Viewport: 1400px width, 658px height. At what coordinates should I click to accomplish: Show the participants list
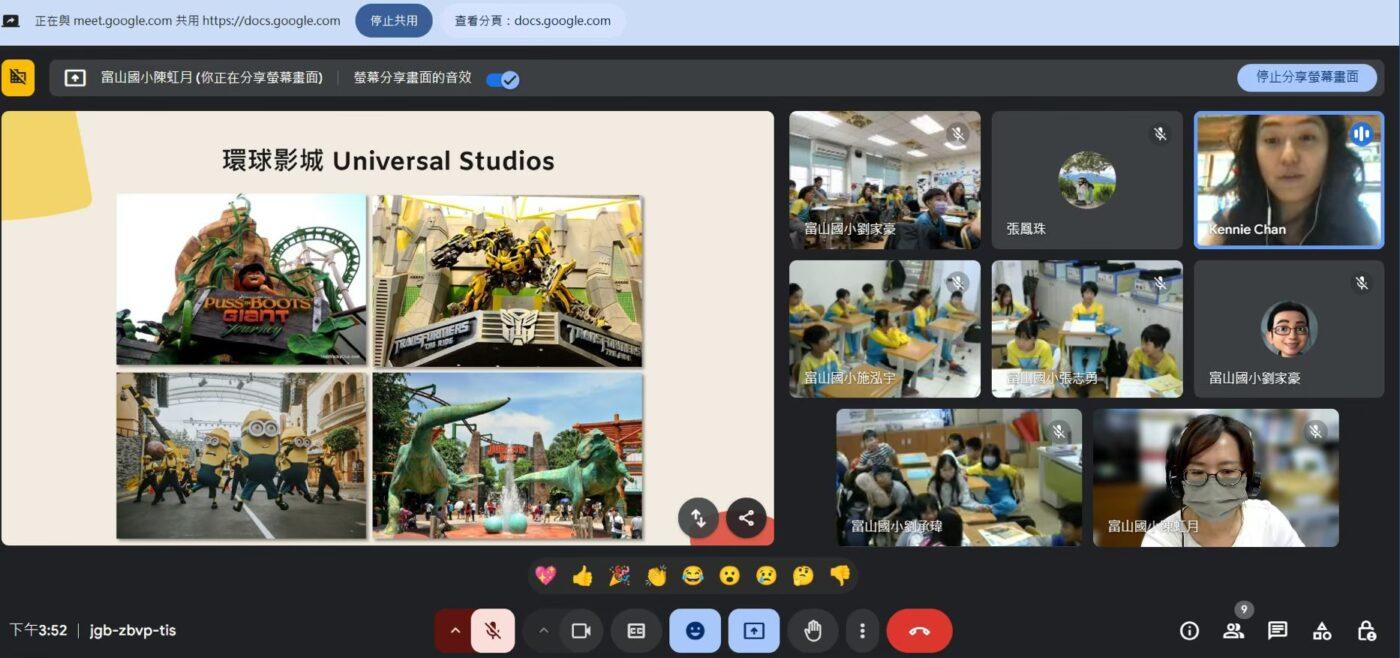(x=1233, y=631)
